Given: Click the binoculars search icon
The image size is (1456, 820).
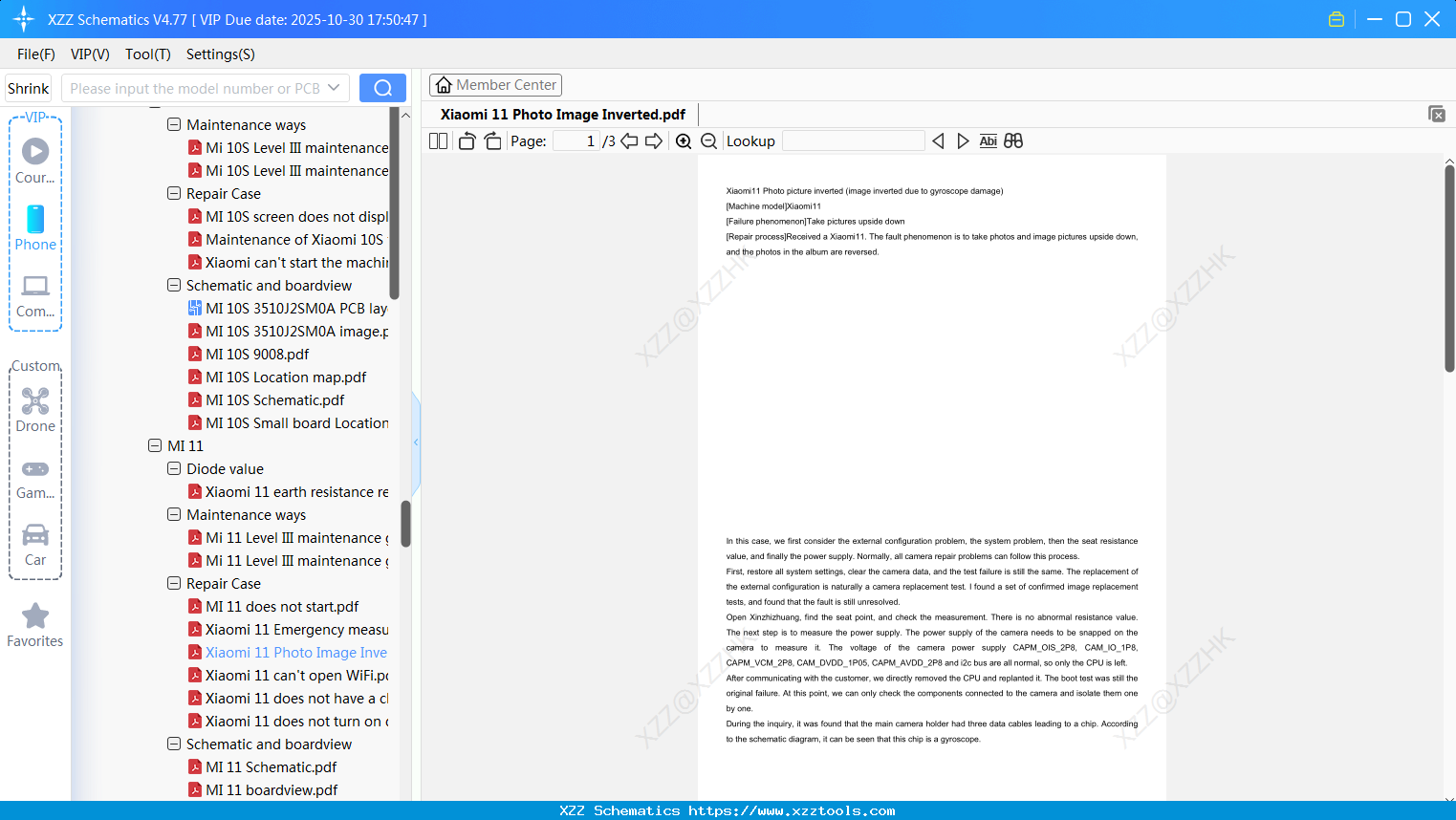Looking at the screenshot, I should (1013, 141).
